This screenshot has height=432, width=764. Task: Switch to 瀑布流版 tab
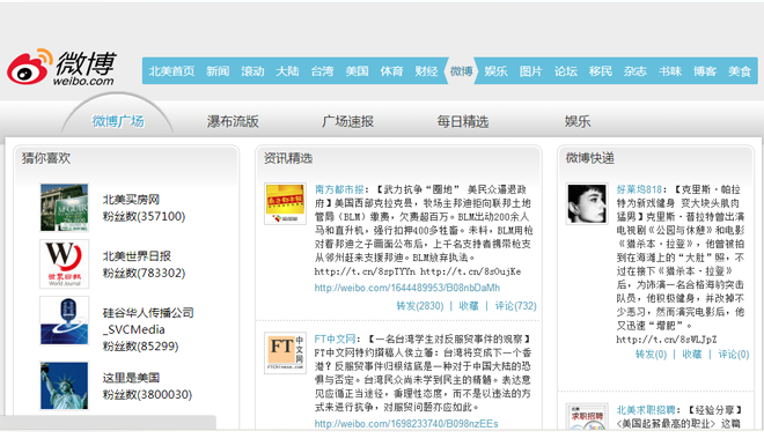pyautogui.click(x=233, y=121)
